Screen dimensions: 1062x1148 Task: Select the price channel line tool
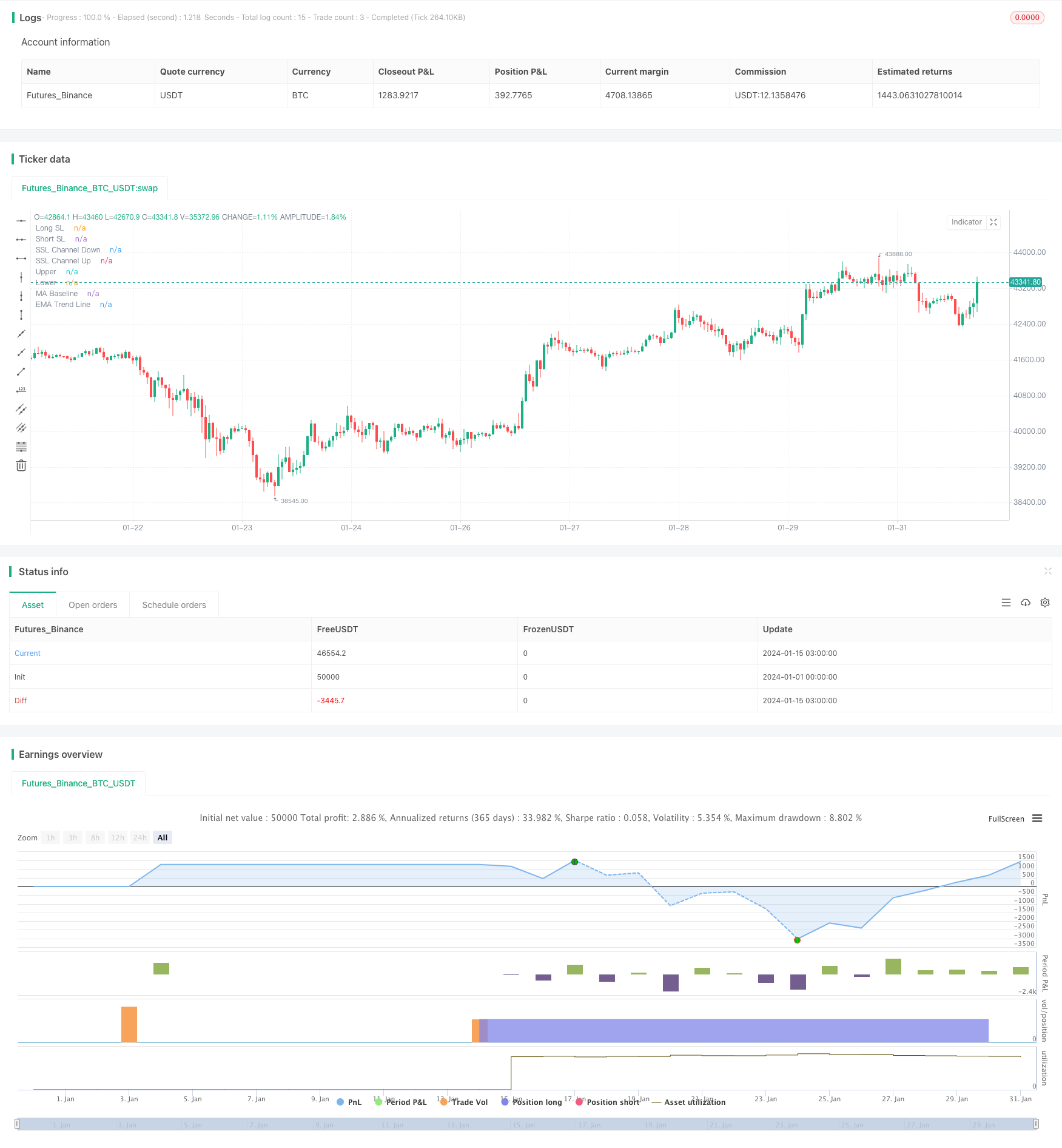(21, 409)
